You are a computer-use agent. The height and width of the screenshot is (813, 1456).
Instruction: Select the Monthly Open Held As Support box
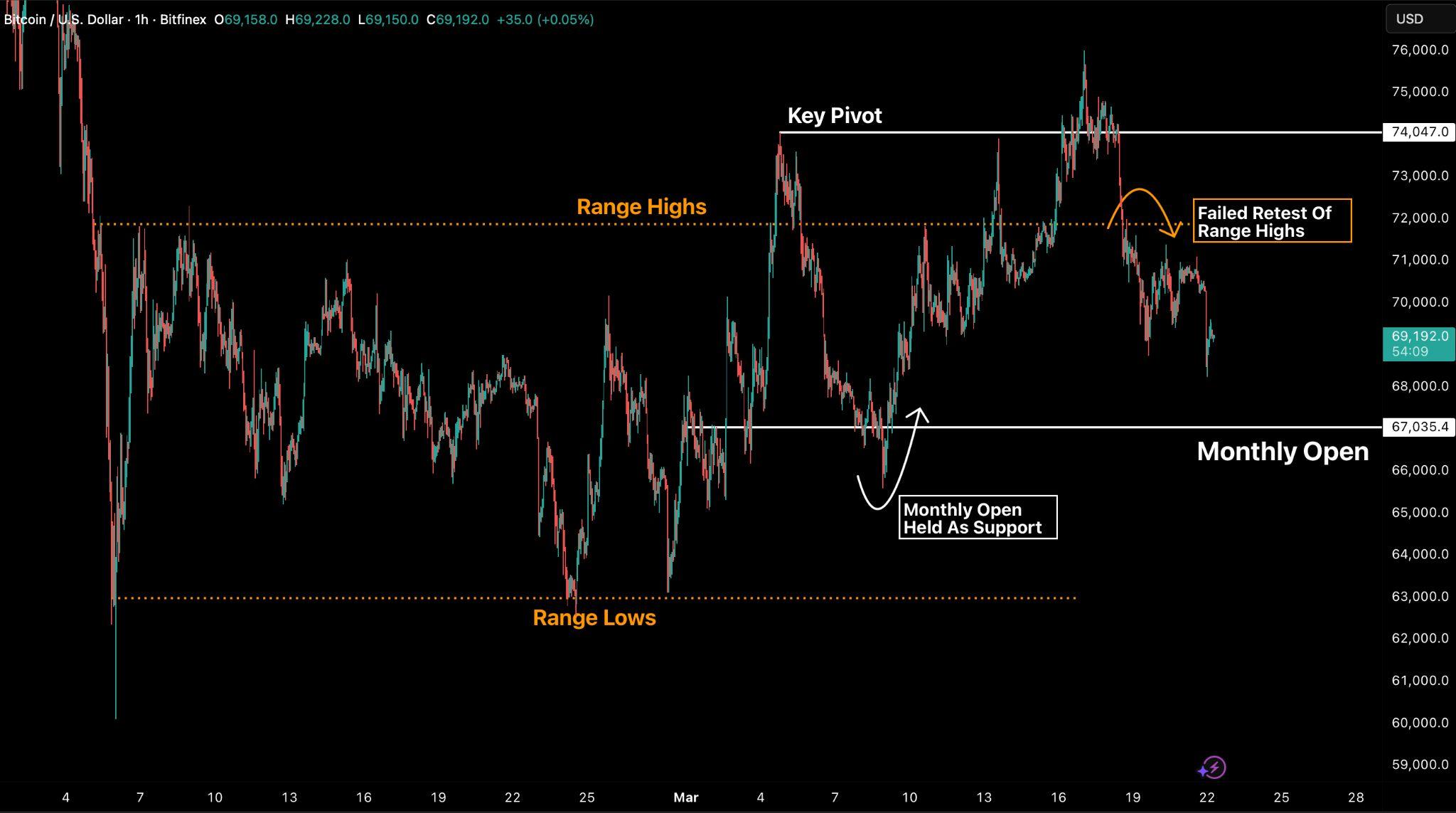coord(978,518)
